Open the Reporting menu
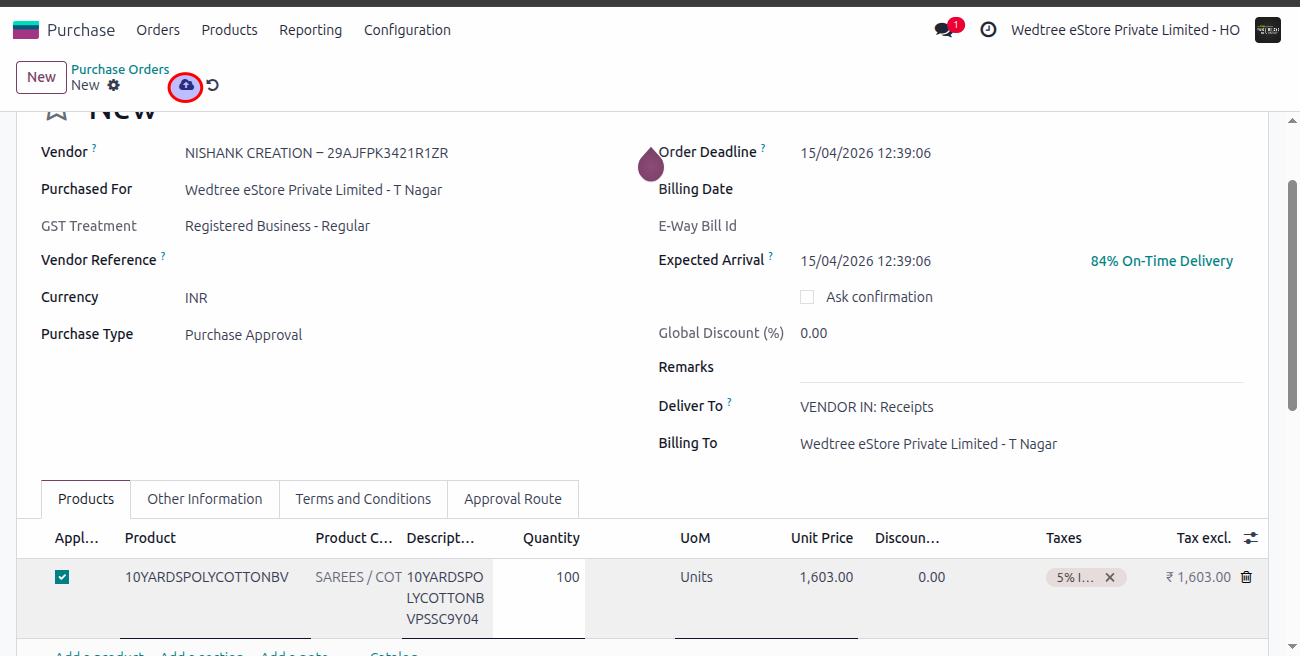The width and height of the screenshot is (1300, 656). coord(310,30)
